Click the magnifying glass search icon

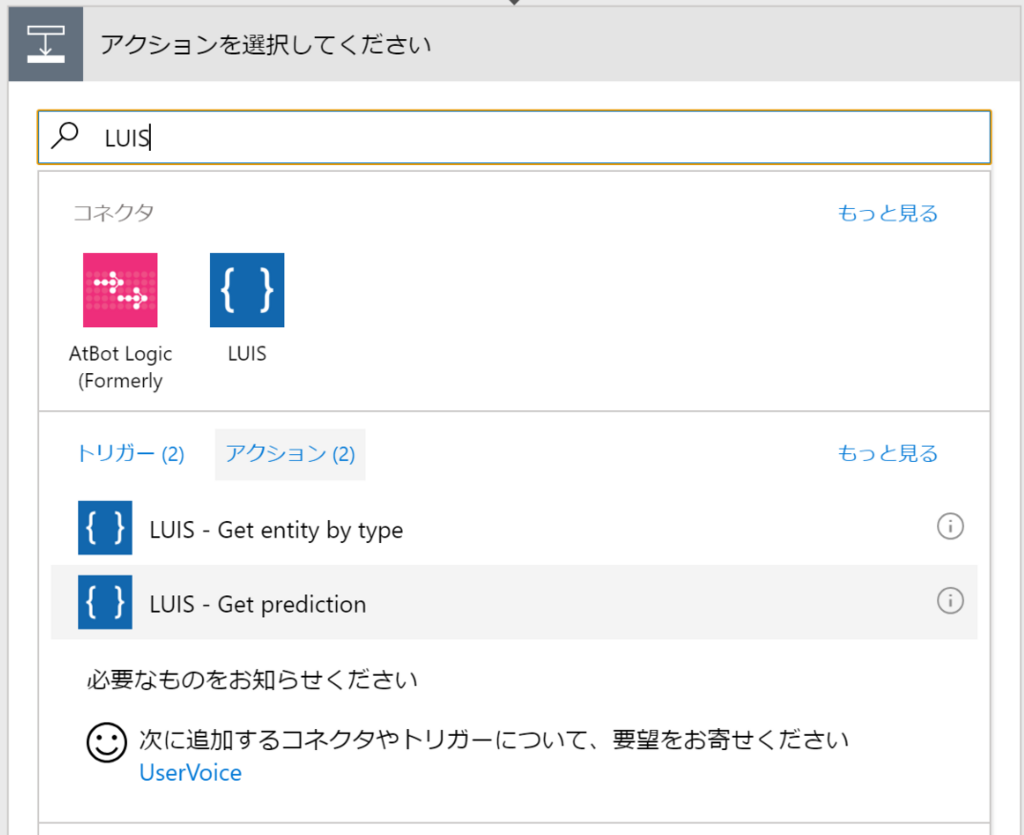(65, 137)
